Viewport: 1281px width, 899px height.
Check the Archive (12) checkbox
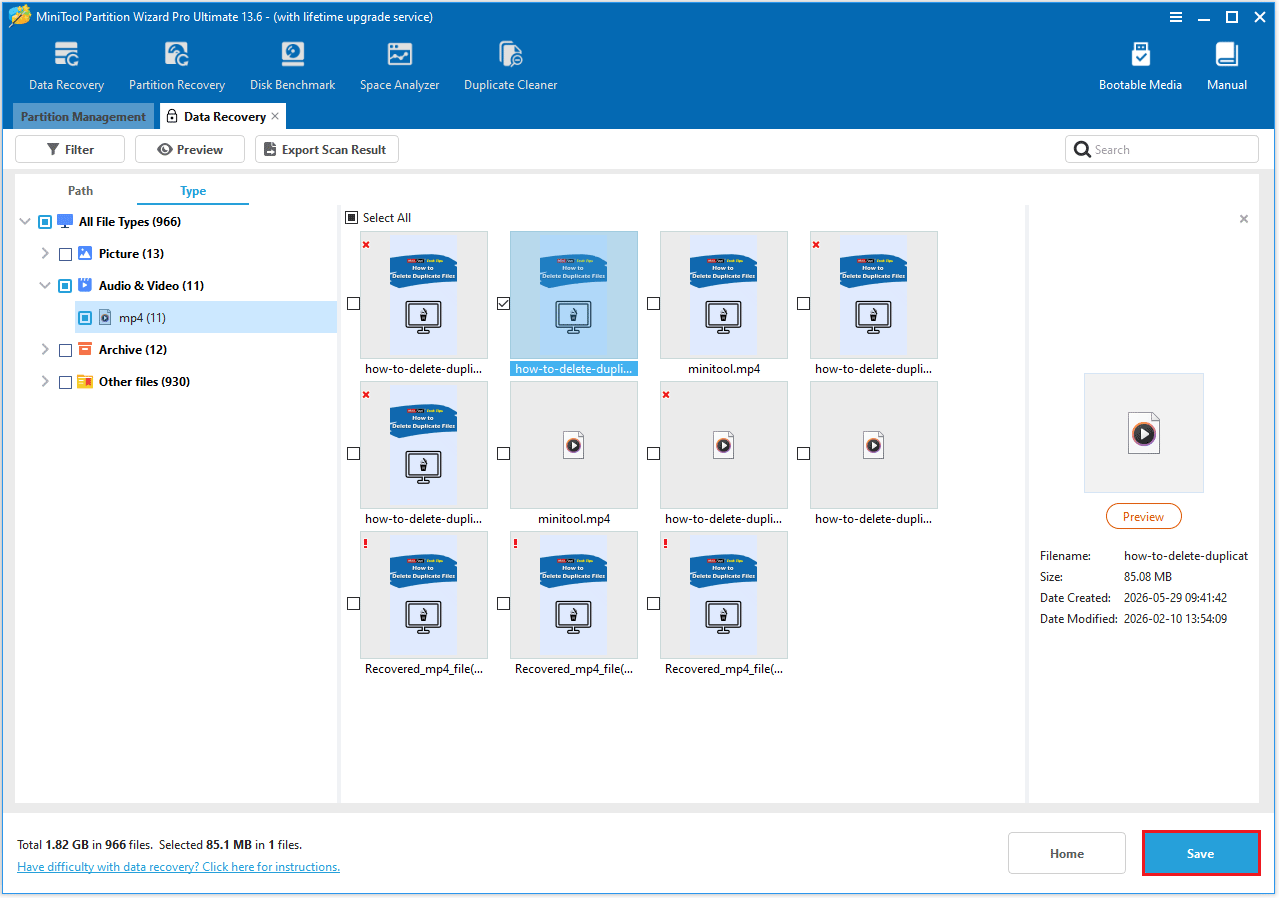(65, 350)
